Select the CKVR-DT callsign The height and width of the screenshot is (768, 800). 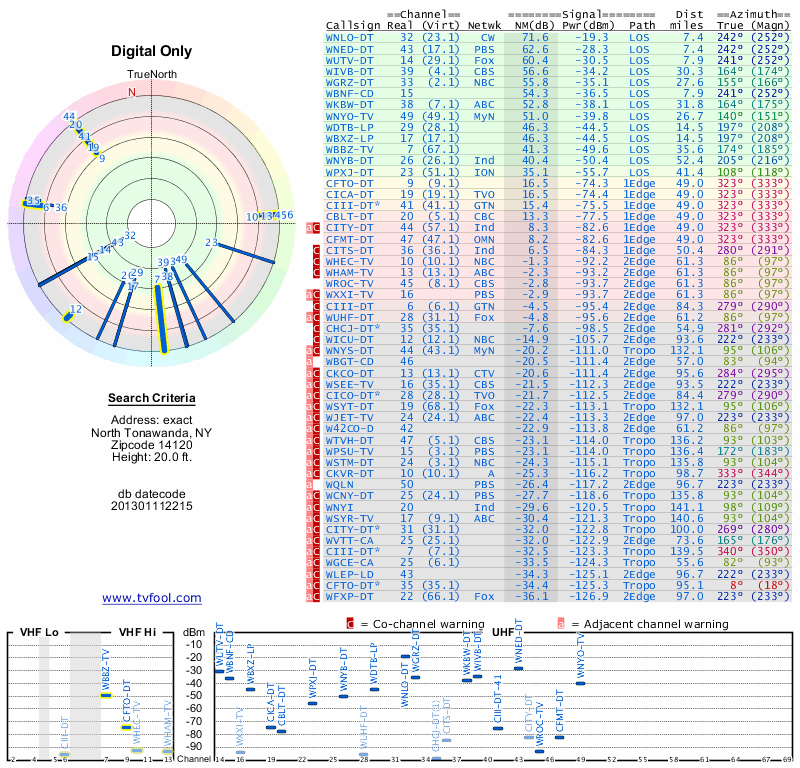tap(349, 474)
